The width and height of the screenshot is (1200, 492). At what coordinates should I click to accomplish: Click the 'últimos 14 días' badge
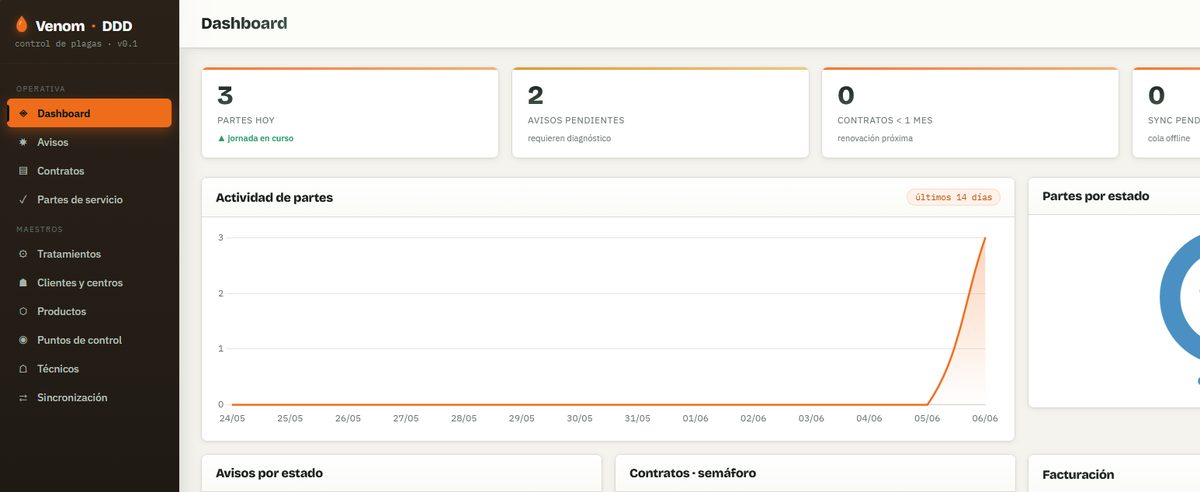coord(953,197)
